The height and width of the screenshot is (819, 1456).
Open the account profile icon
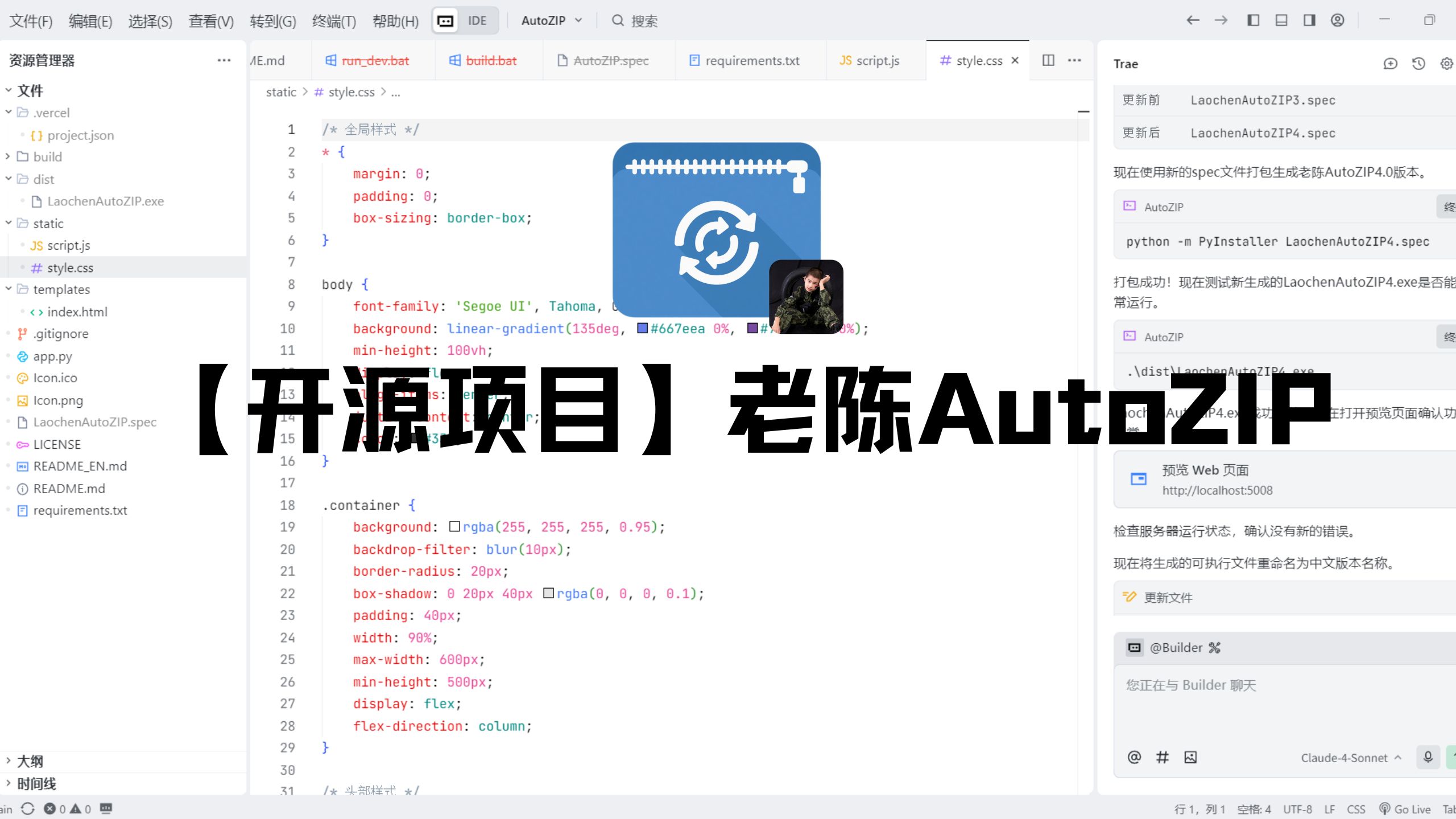coord(1338,20)
